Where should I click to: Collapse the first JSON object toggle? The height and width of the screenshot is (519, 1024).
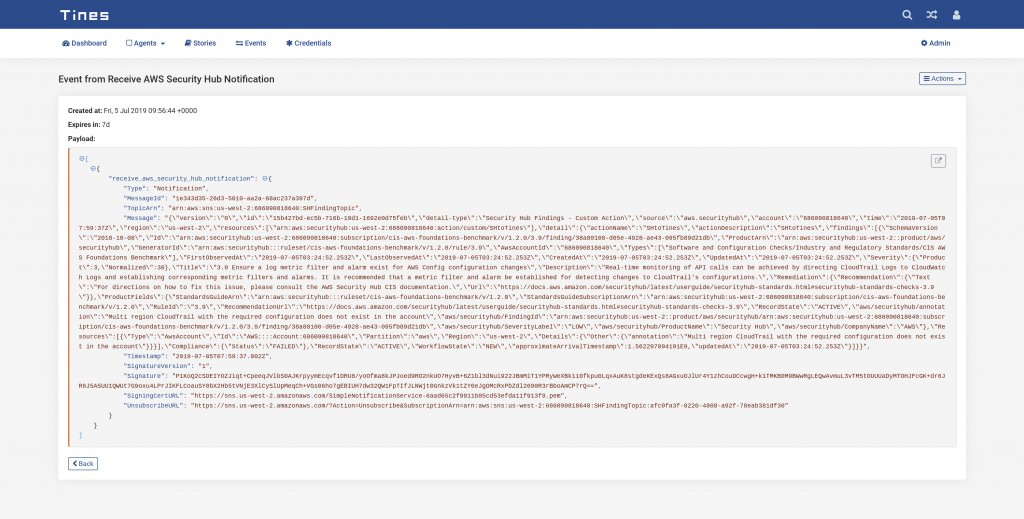click(x=93, y=168)
